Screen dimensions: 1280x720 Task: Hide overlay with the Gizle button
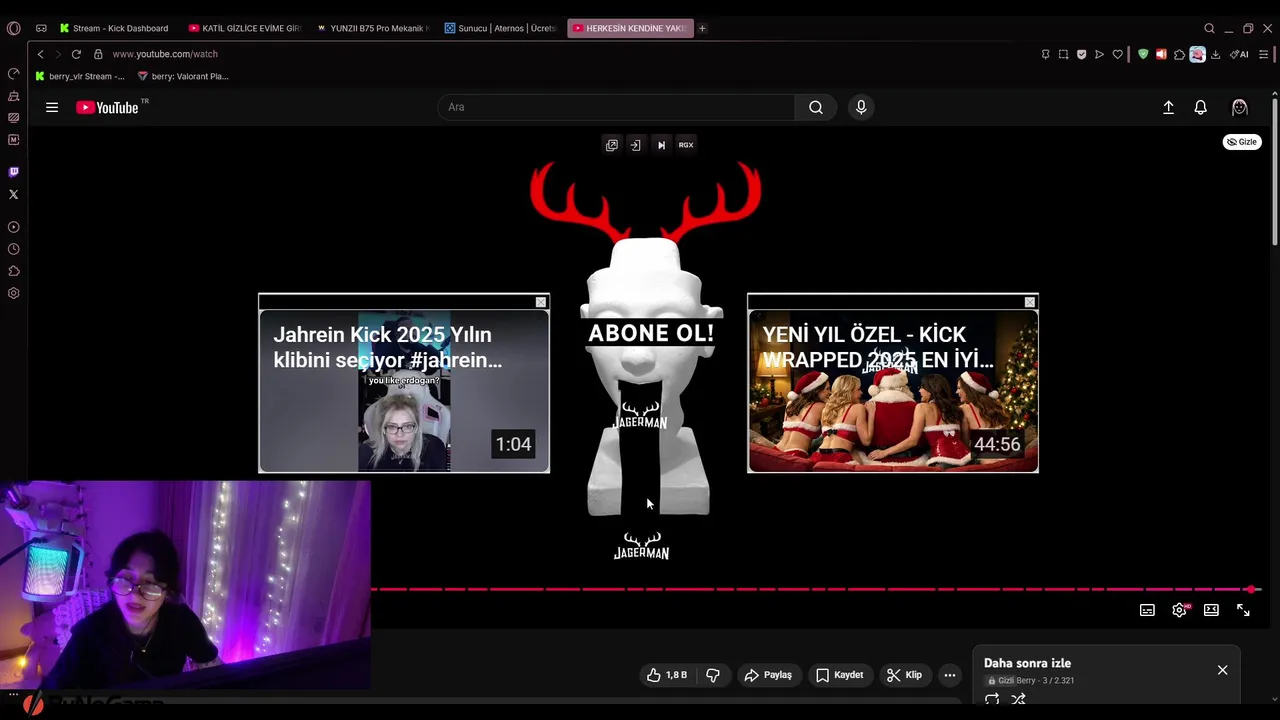pos(1242,142)
